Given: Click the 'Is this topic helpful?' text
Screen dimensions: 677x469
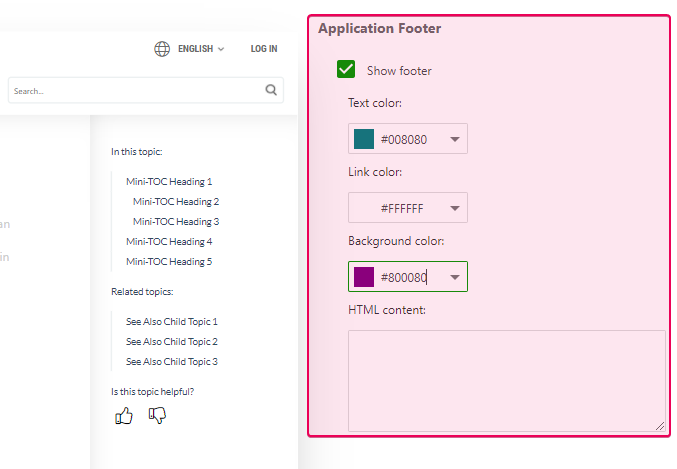Looking at the screenshot, I should click(x=152, y=392).
